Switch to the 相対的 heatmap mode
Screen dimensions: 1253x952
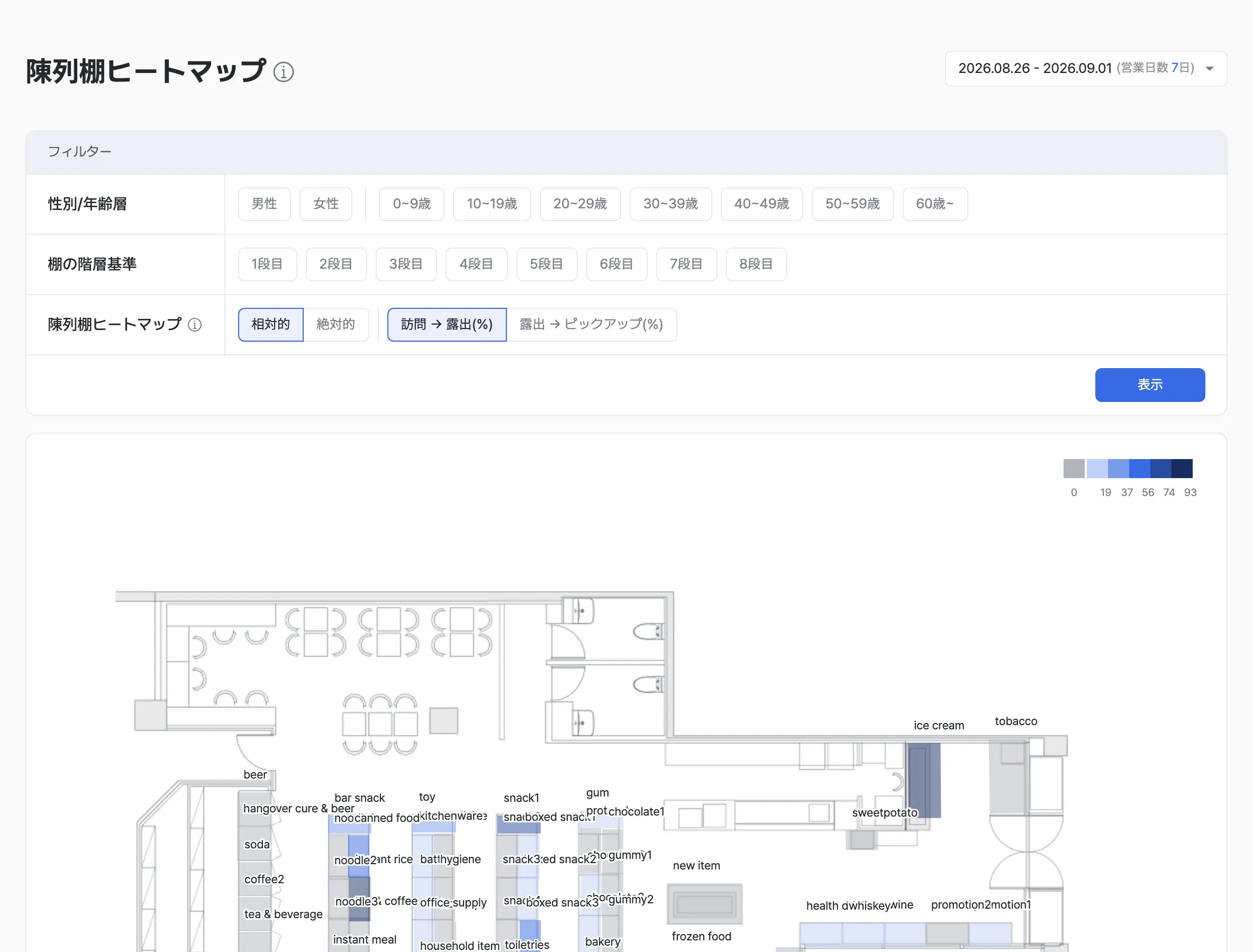pyautogui.click(x=270, y=325)
